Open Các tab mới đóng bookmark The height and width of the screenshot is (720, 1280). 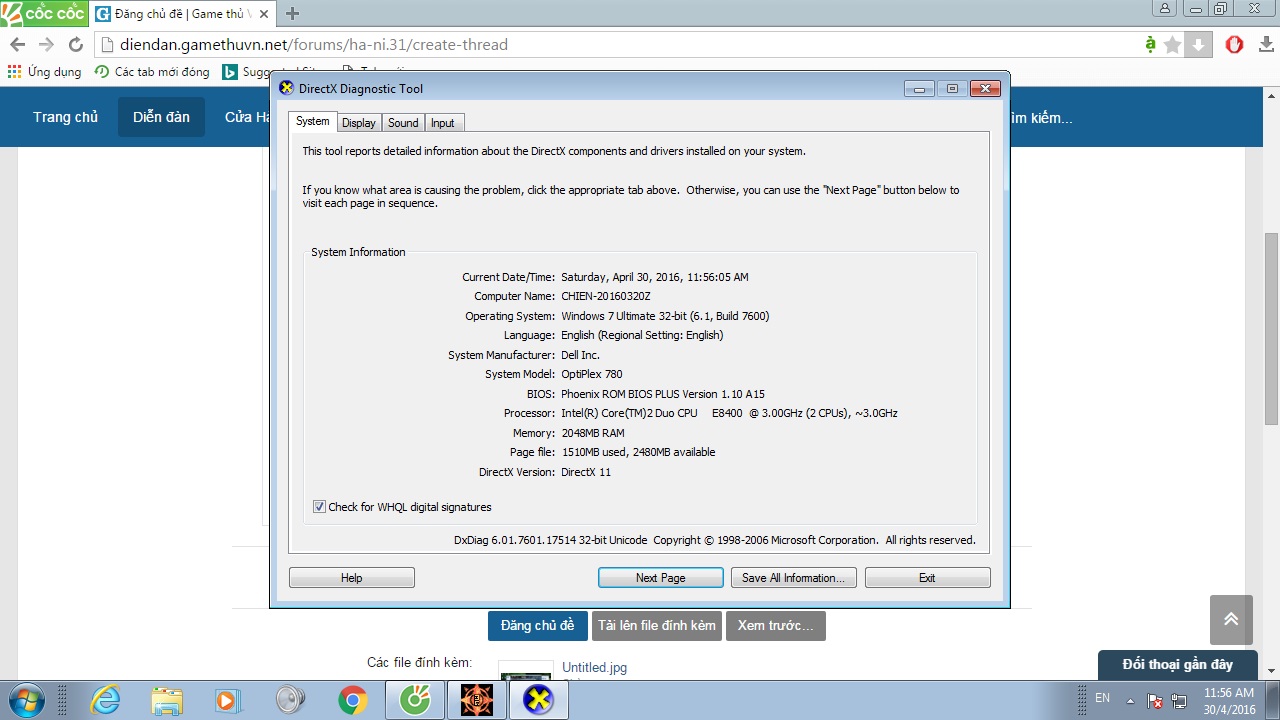(x=152, y=72)
